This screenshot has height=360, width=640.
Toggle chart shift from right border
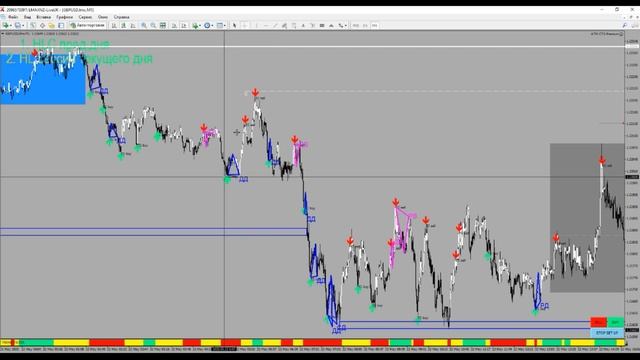184,25
